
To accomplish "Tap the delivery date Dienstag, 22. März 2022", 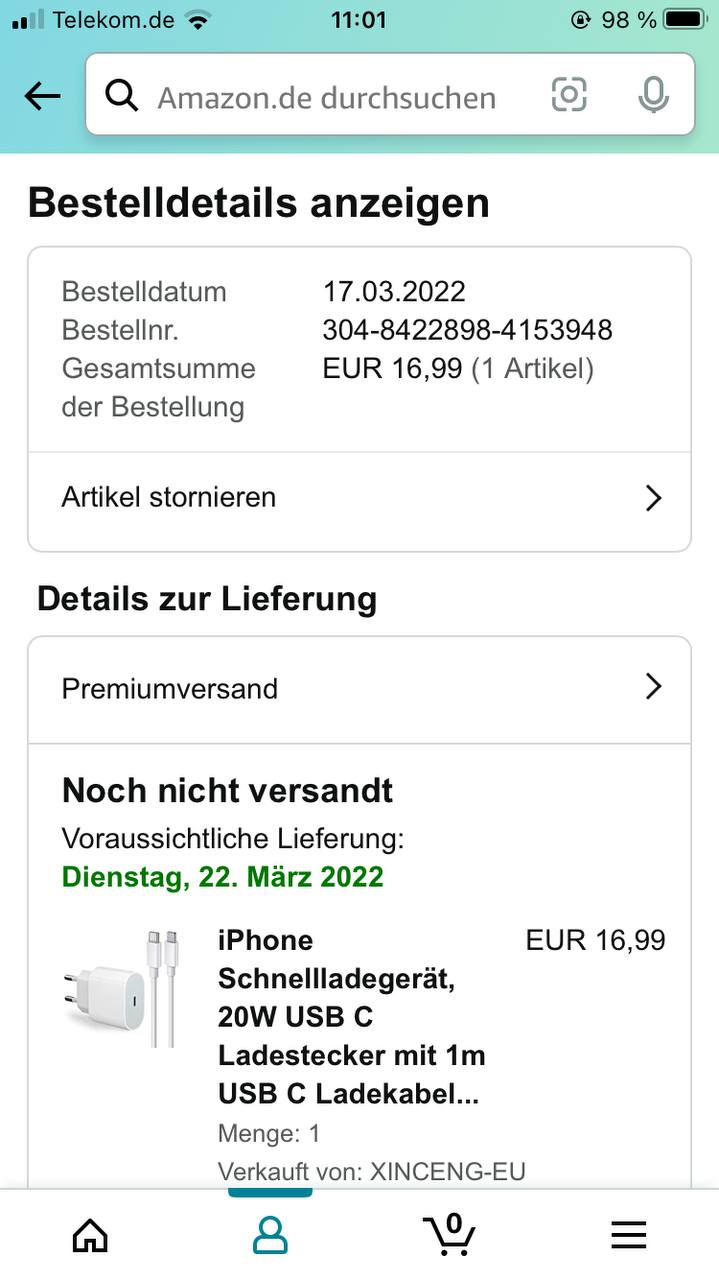I will (x=222, y=877).
